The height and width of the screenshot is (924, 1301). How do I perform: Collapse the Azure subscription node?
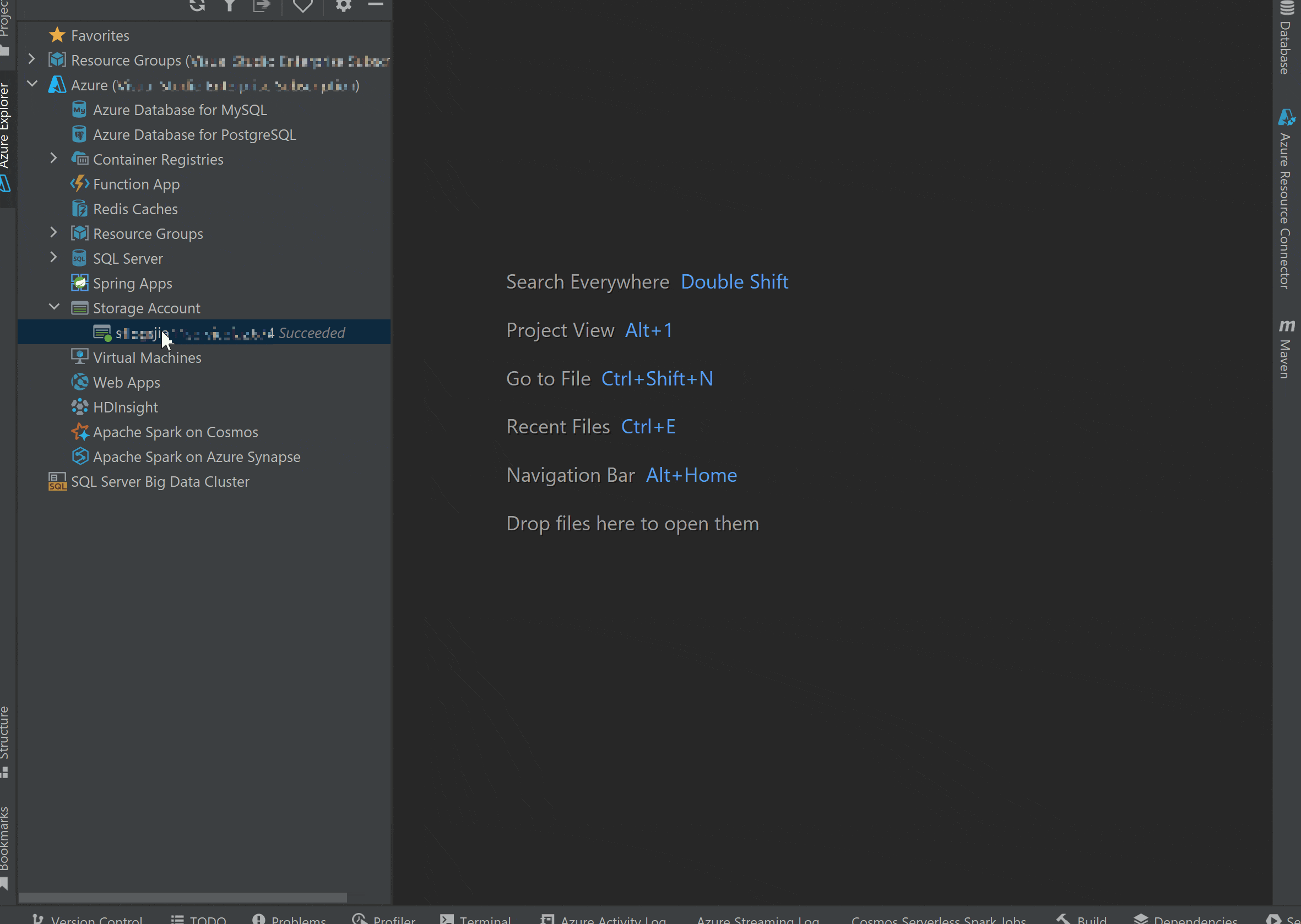(x=32, y=84)
